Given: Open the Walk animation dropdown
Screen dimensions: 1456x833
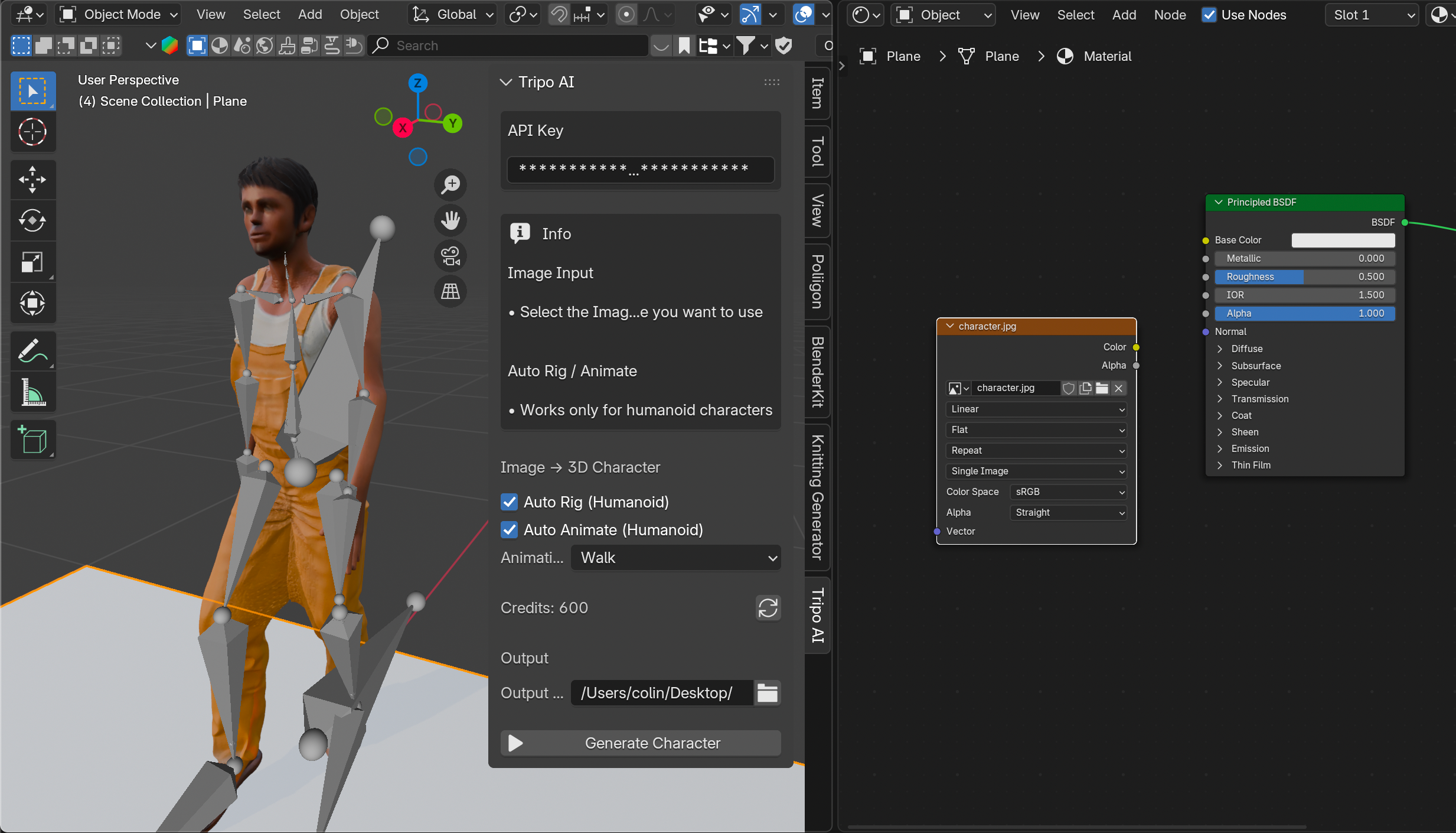Looking at the screenshot, I should (675, 558).
